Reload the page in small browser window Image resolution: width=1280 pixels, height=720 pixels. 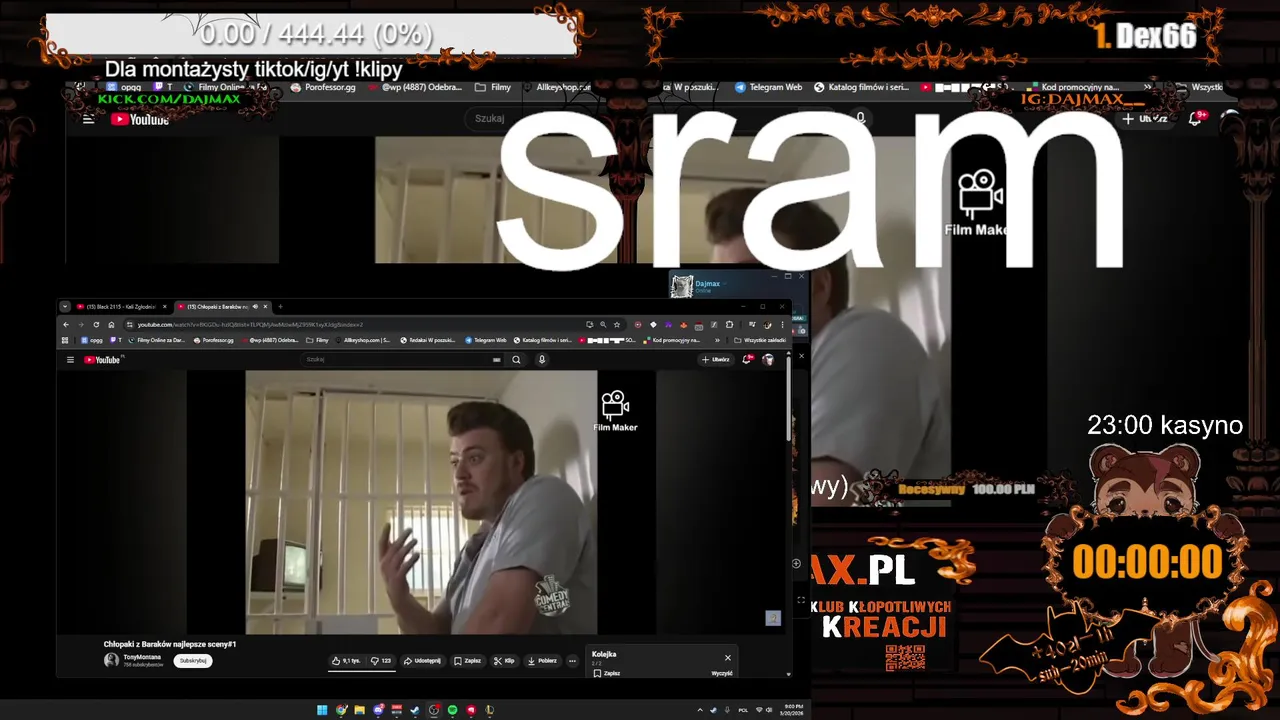96,324
